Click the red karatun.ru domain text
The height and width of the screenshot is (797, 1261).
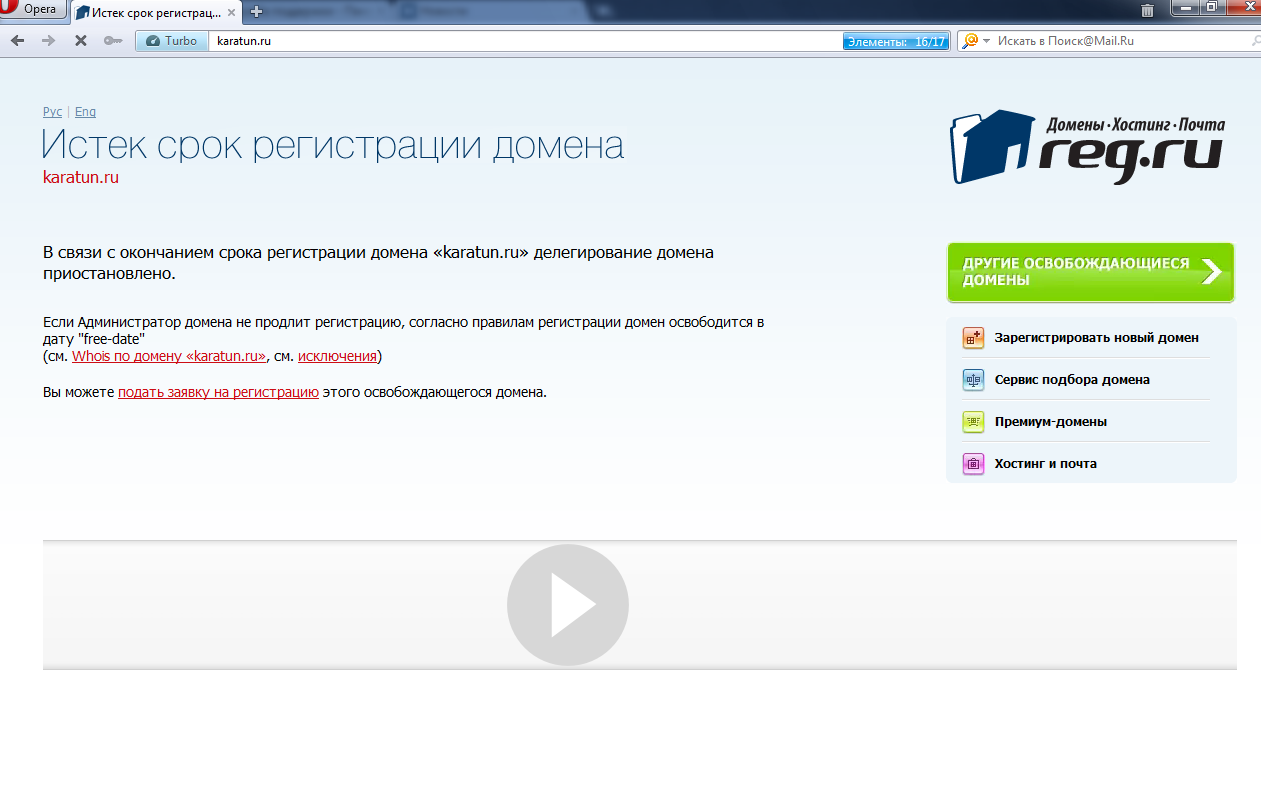(x=81, y=177)
